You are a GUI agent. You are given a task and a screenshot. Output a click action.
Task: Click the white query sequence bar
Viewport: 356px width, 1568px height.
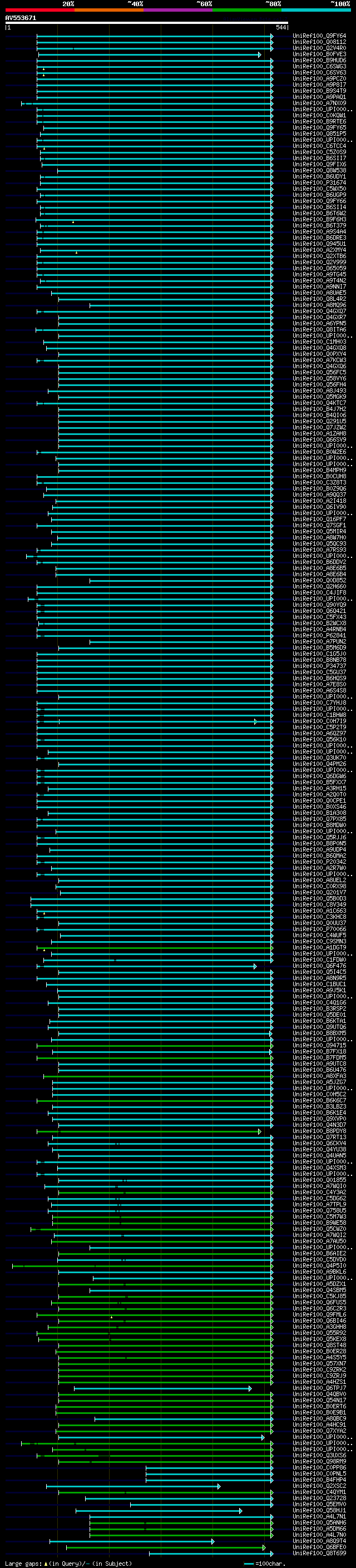tap(147, 22)
